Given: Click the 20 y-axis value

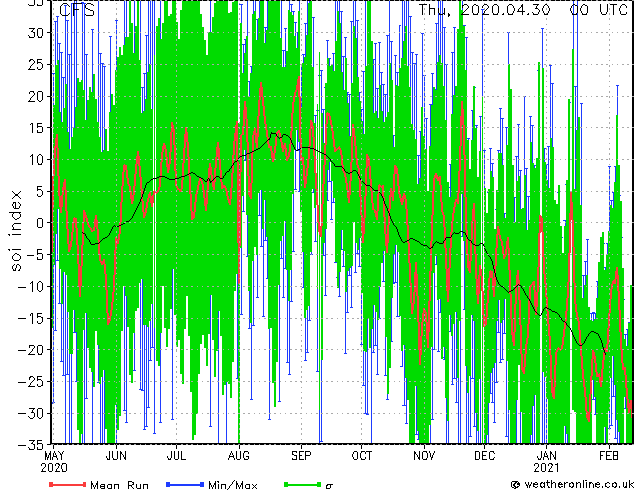Looking at the screenshot, I should (x=35, y=96).
